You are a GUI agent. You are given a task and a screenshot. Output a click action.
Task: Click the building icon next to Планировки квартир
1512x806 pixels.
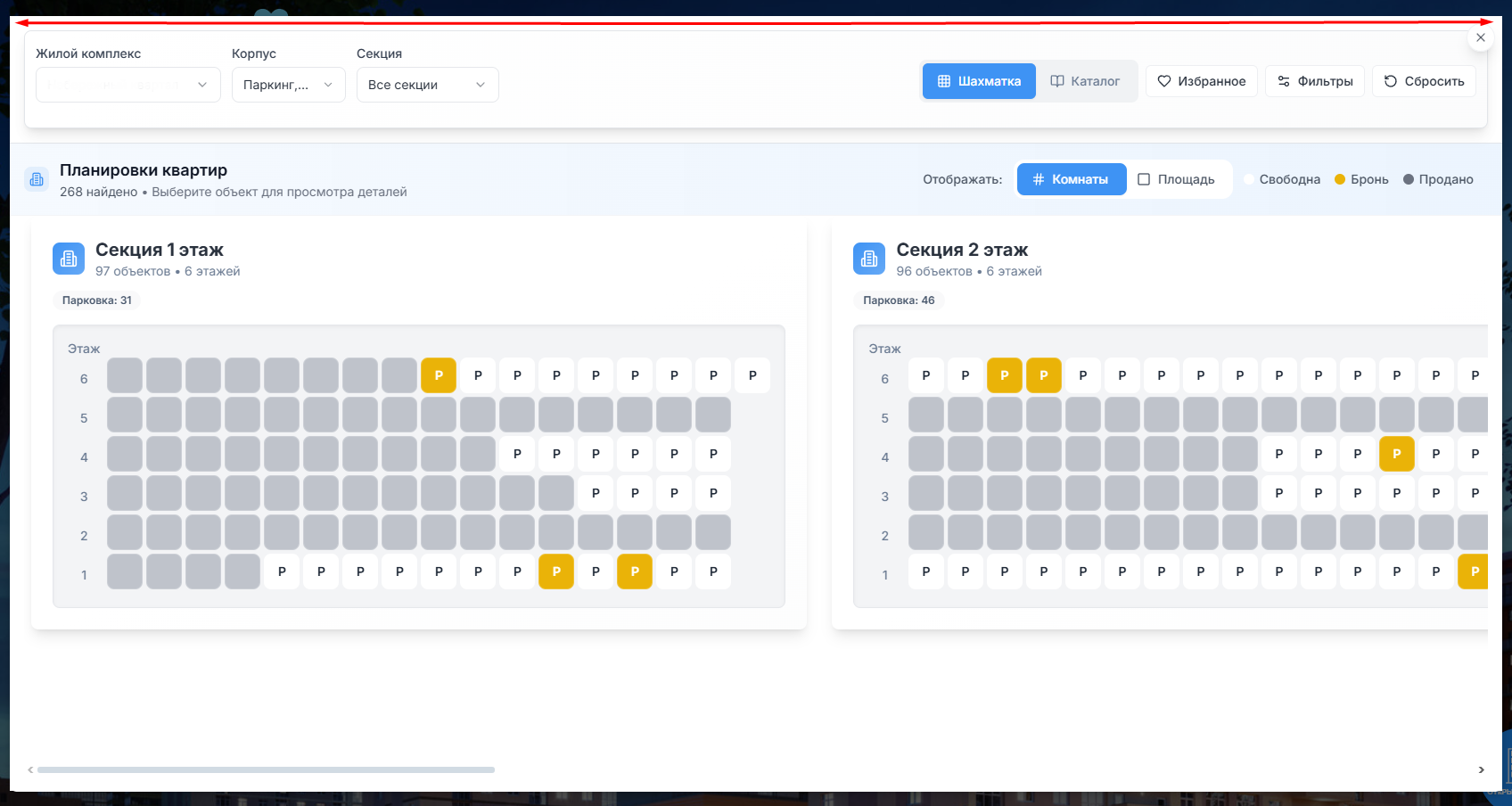pyautogui.click(x=37, y=179)
